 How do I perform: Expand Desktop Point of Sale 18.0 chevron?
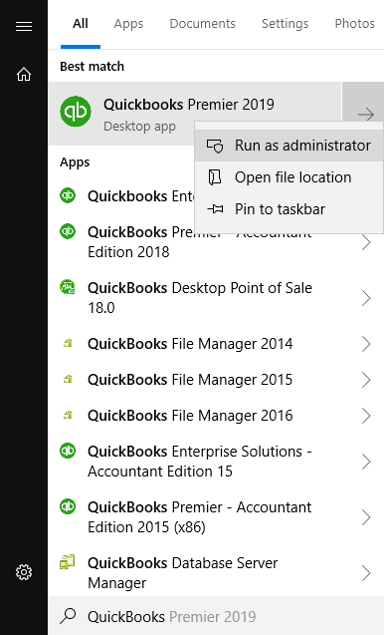[x=366, y=298]
